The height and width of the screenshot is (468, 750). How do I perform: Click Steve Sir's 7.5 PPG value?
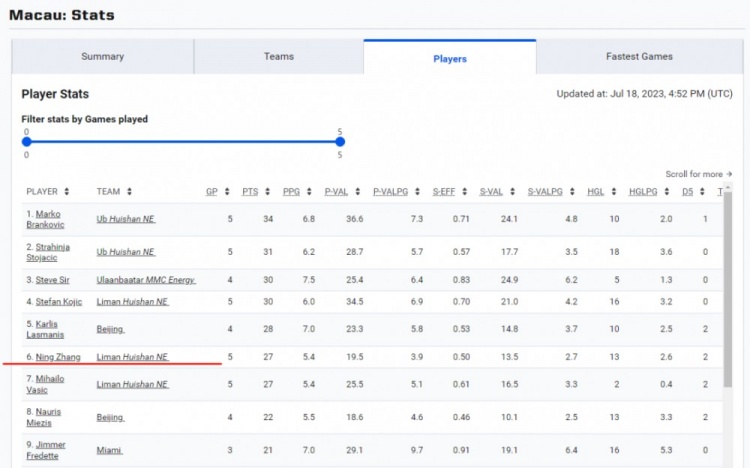pos(309,280)
